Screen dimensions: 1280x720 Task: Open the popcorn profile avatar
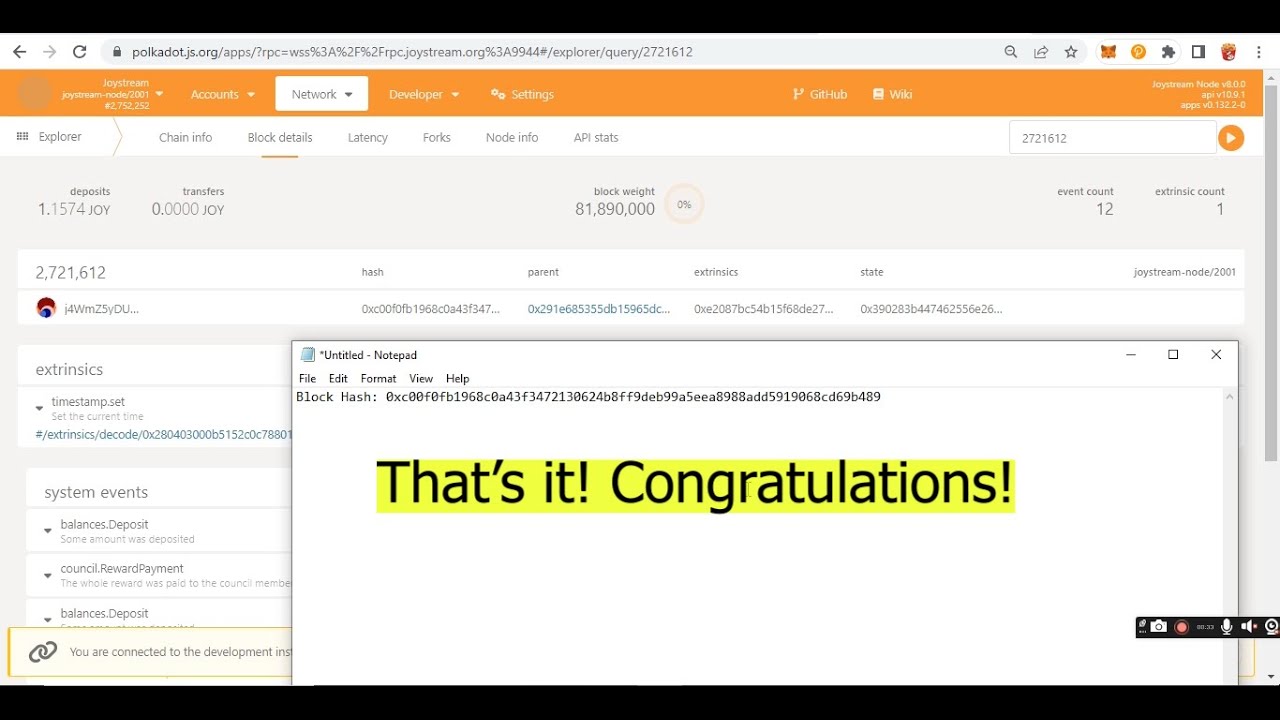(1229, 52)
